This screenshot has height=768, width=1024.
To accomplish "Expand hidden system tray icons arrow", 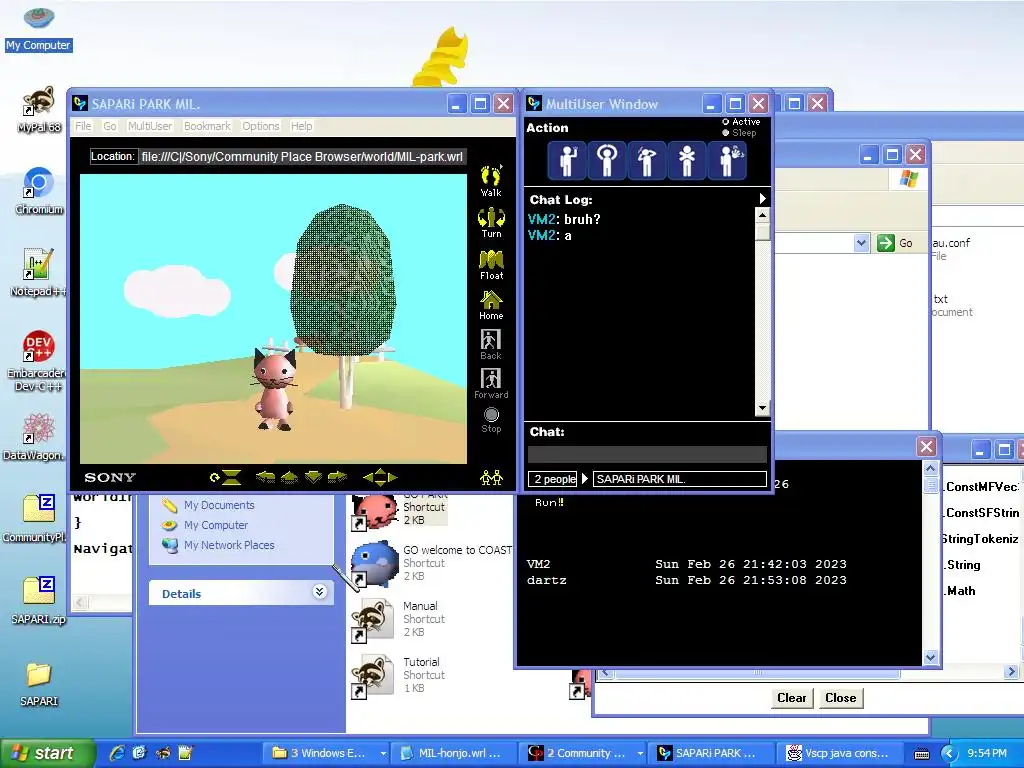I will 948,753.
